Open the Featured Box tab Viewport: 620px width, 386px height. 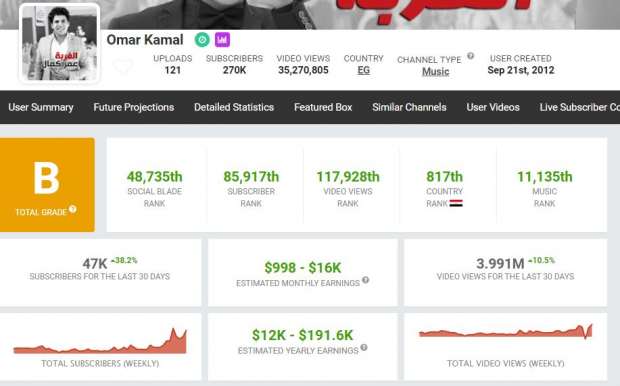point(323,107)
